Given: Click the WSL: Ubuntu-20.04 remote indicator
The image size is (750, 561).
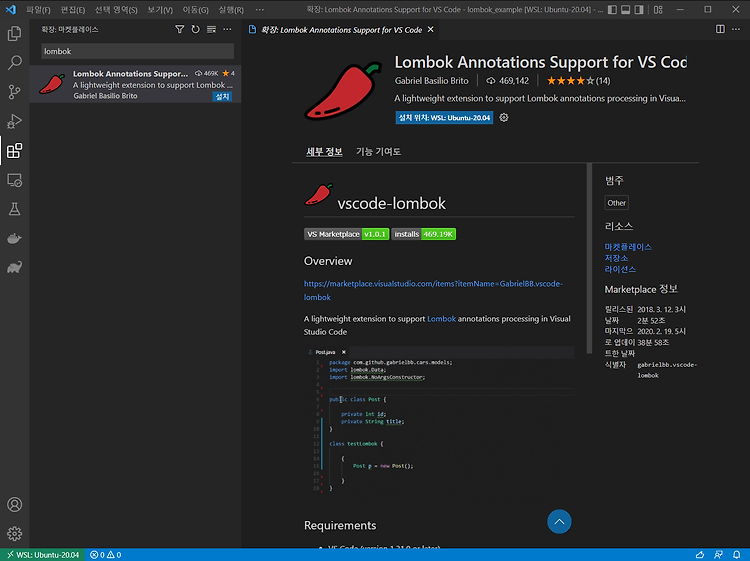Looking at the screenshot, I should pyautogui.click(x=43, y=555).
